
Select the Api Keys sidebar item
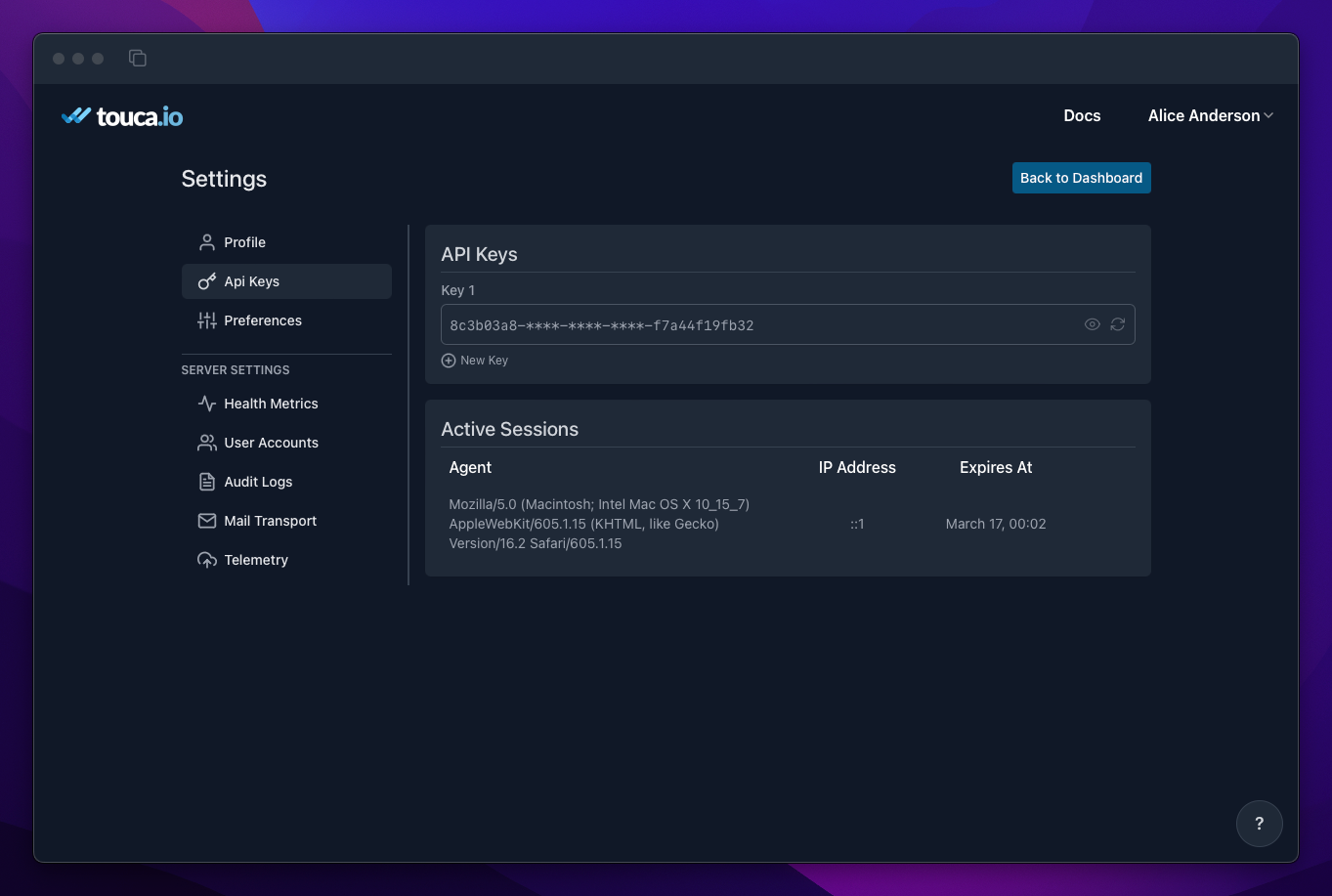(x=286, y=281)
